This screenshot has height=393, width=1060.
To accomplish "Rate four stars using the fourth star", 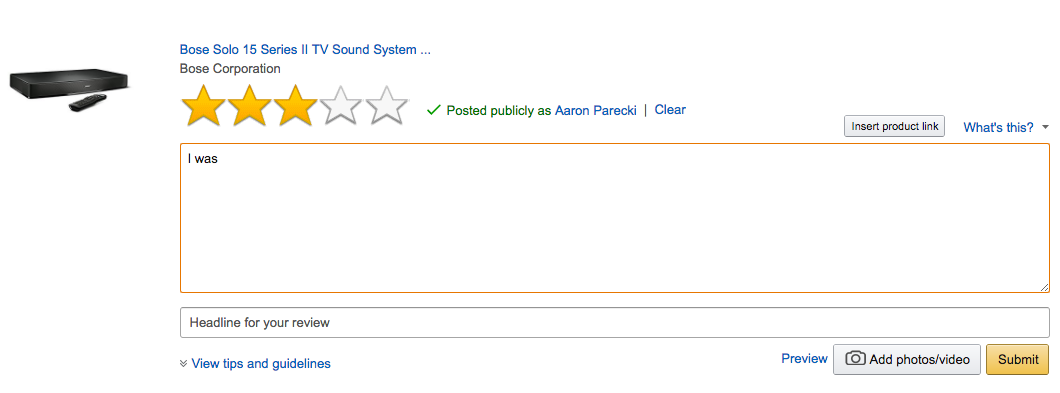I will (x=341, y=106).
